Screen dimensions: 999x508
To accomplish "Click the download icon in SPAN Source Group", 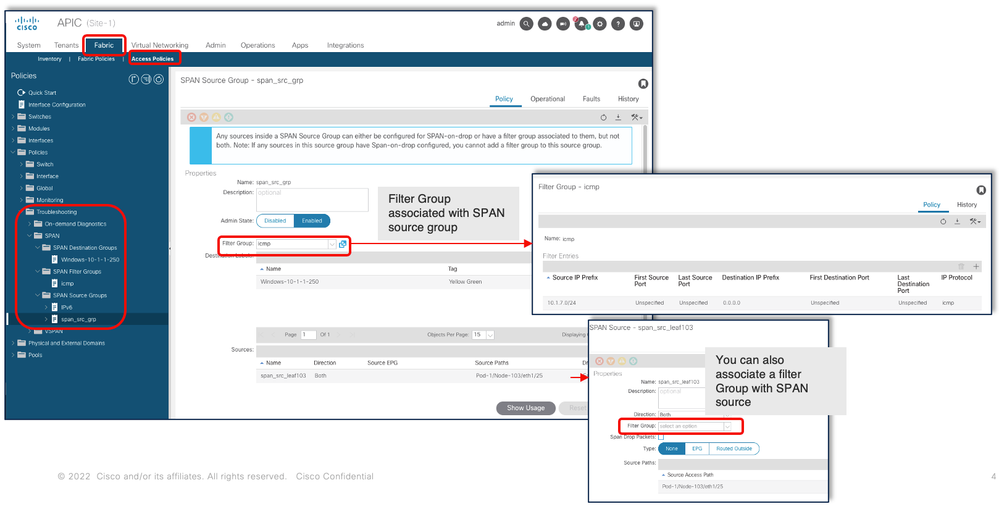I will point(618,117).
